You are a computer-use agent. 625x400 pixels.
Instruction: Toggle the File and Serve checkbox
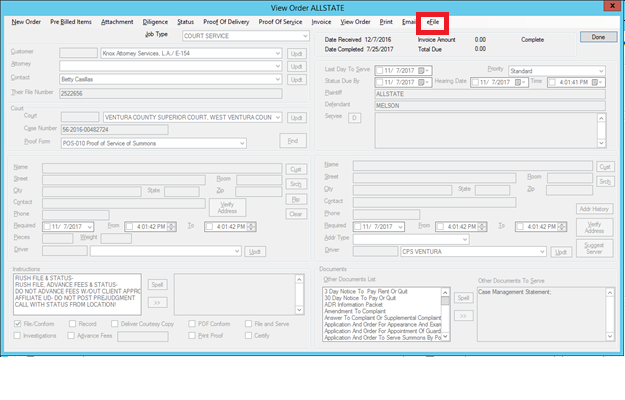[x=248, y=324]
